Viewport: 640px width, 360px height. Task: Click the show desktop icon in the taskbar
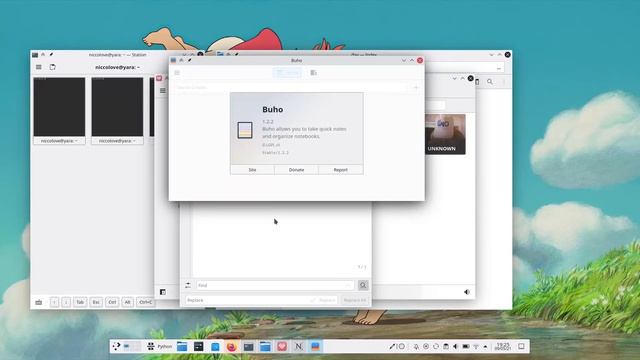[521, 346]
